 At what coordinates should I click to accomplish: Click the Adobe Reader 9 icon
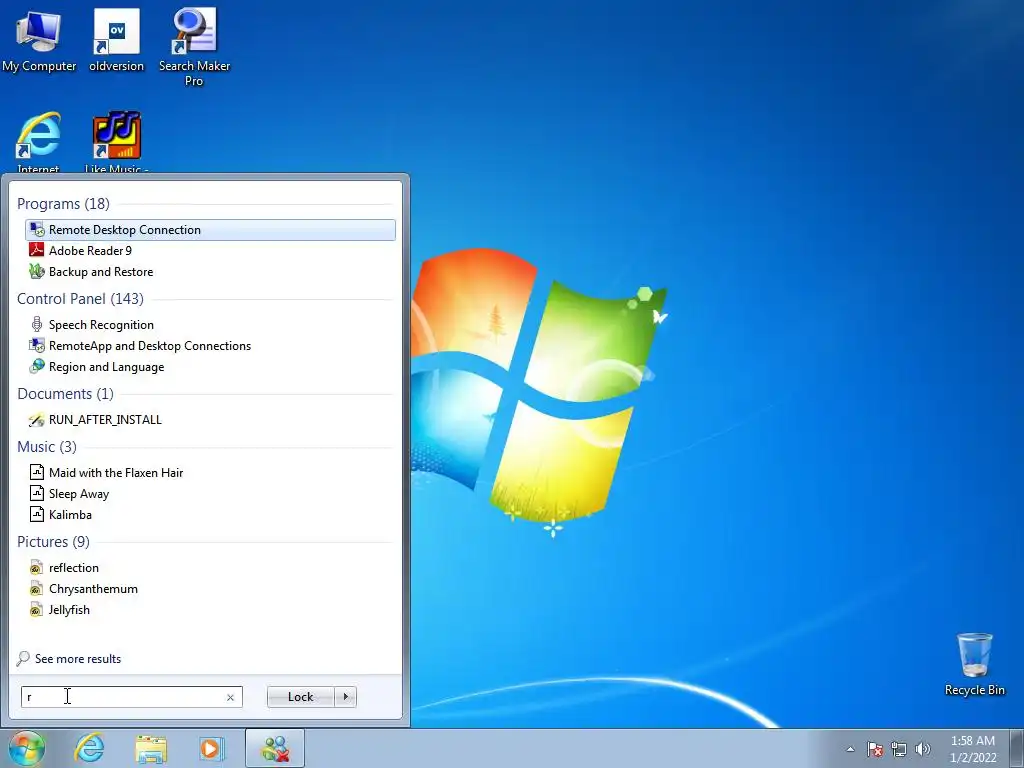point(37,251)
